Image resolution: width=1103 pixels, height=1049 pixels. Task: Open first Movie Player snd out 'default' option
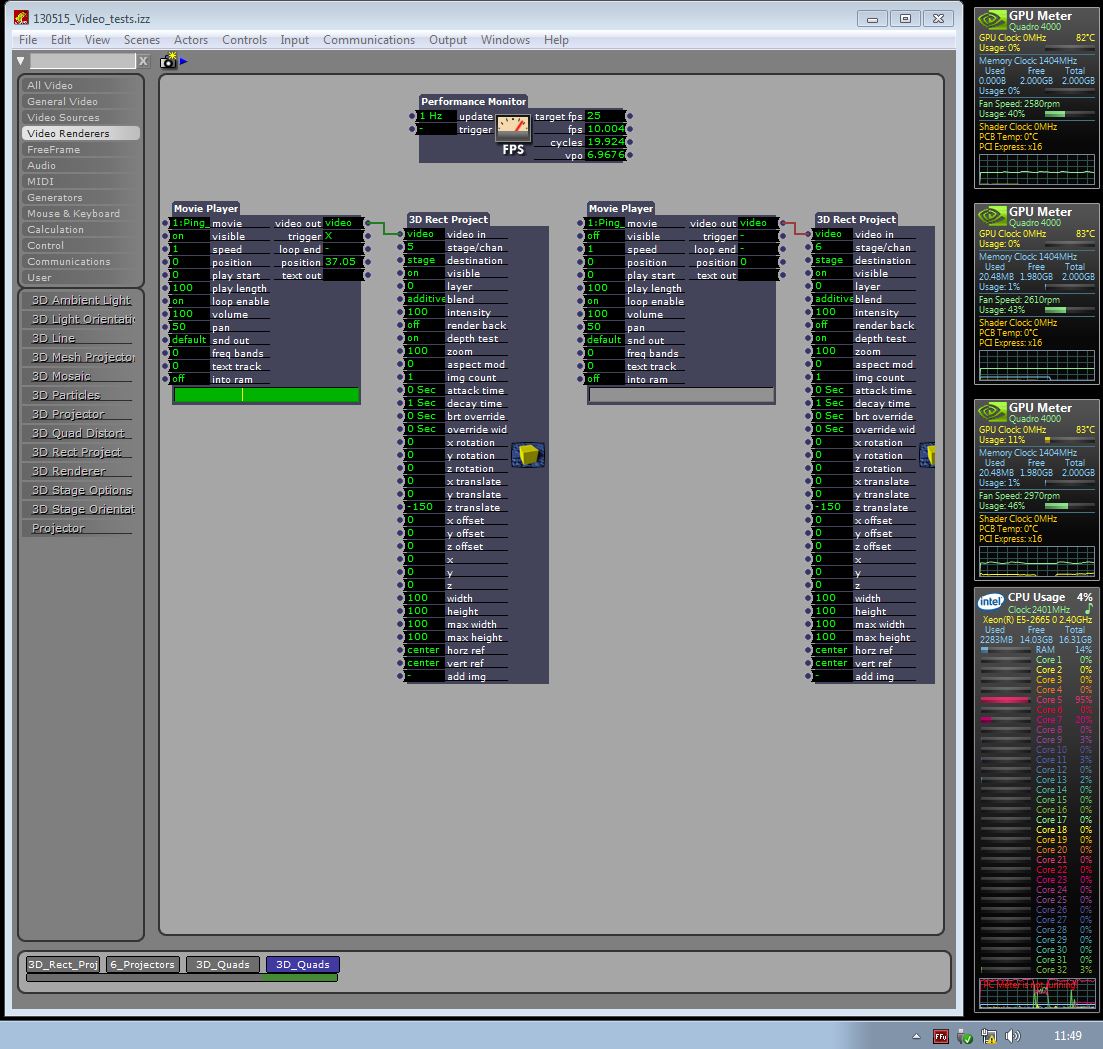[190, 340]
